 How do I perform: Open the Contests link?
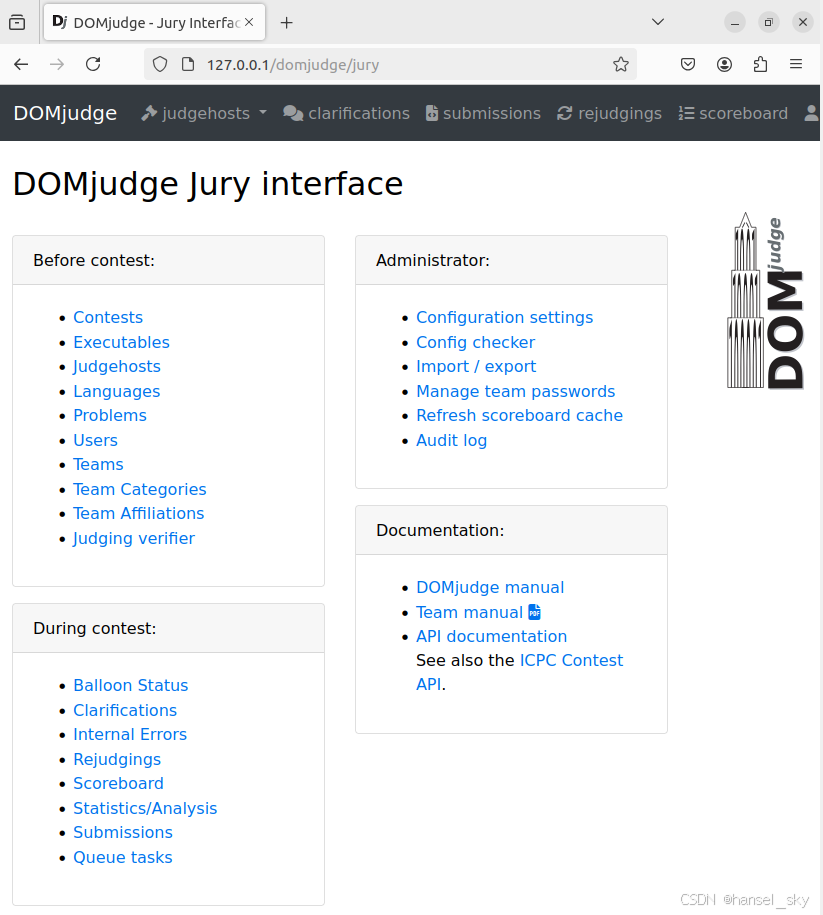tap(108, 317)
